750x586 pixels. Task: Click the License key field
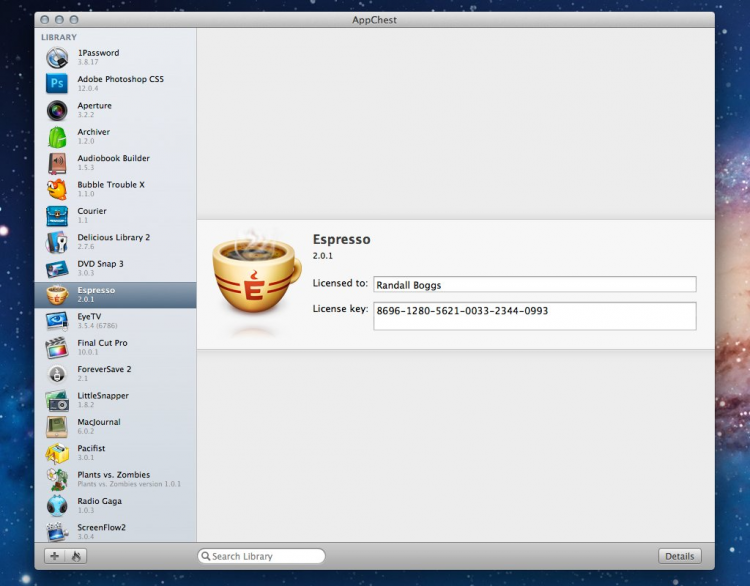[535, 316]
